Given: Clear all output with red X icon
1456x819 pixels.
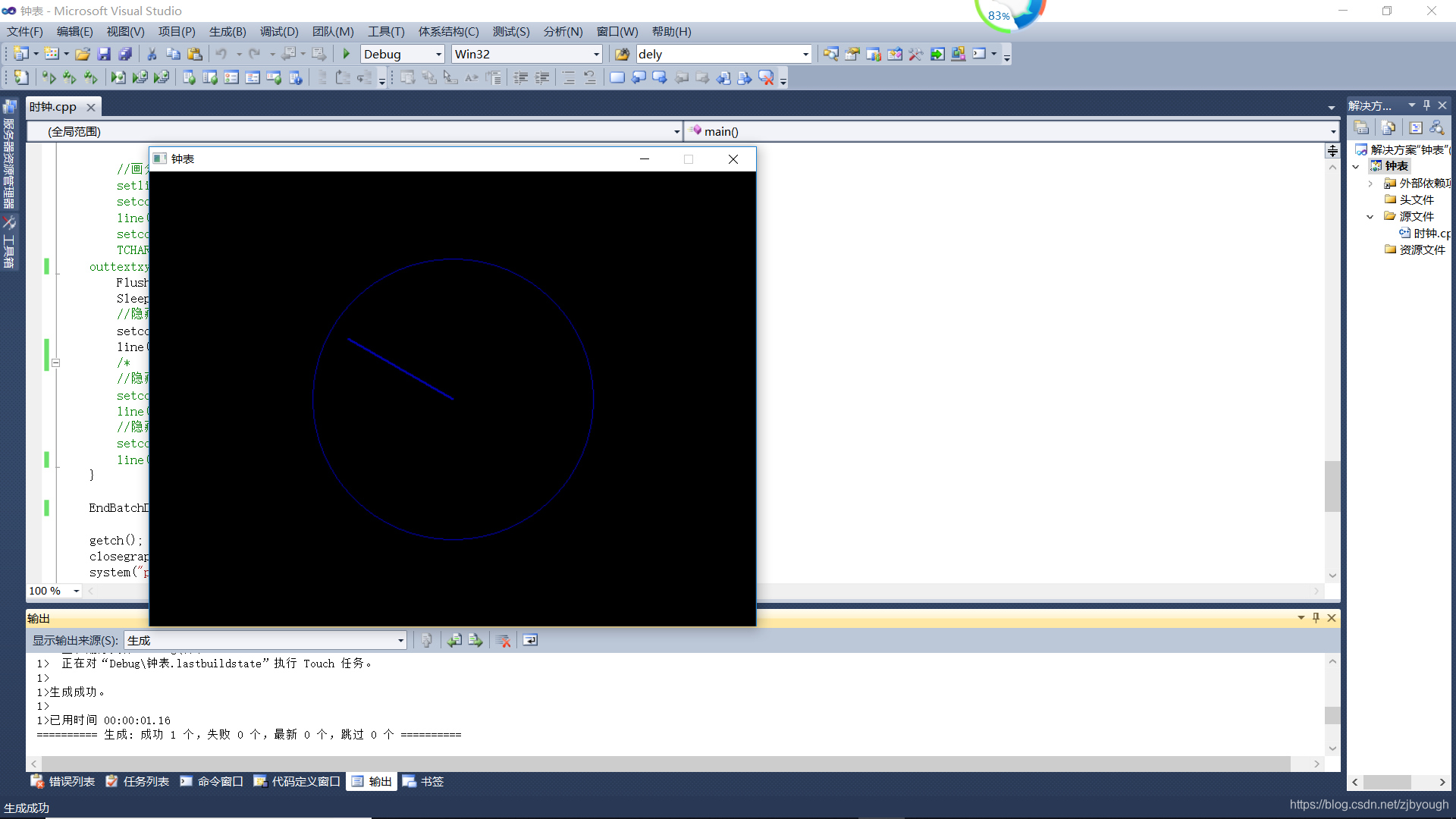Looking at the screenshot, I should pos(503,641).
